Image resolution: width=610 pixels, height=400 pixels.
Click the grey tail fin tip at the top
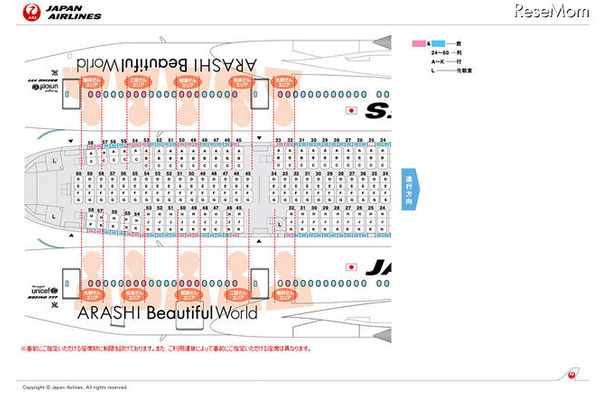click(x=382, y=42)
